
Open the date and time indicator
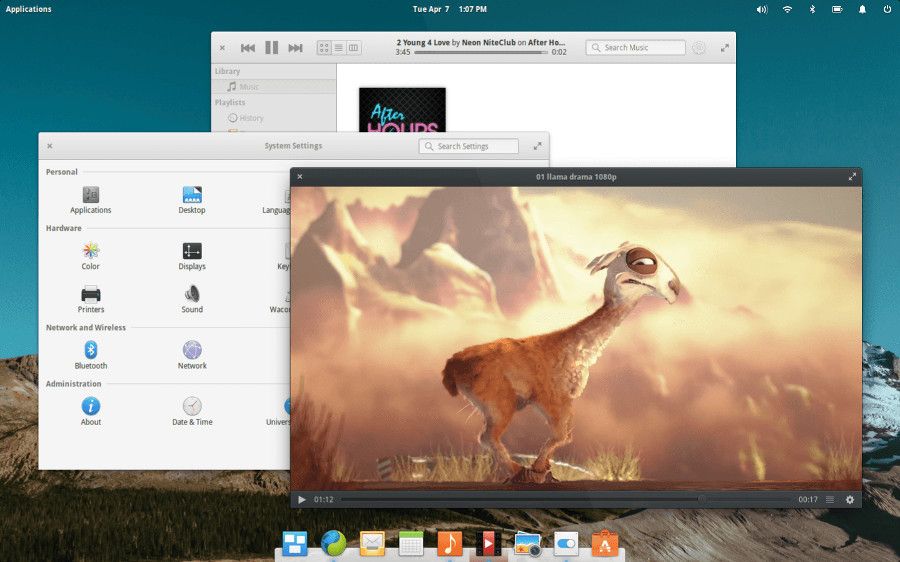(x=449, y=9)
